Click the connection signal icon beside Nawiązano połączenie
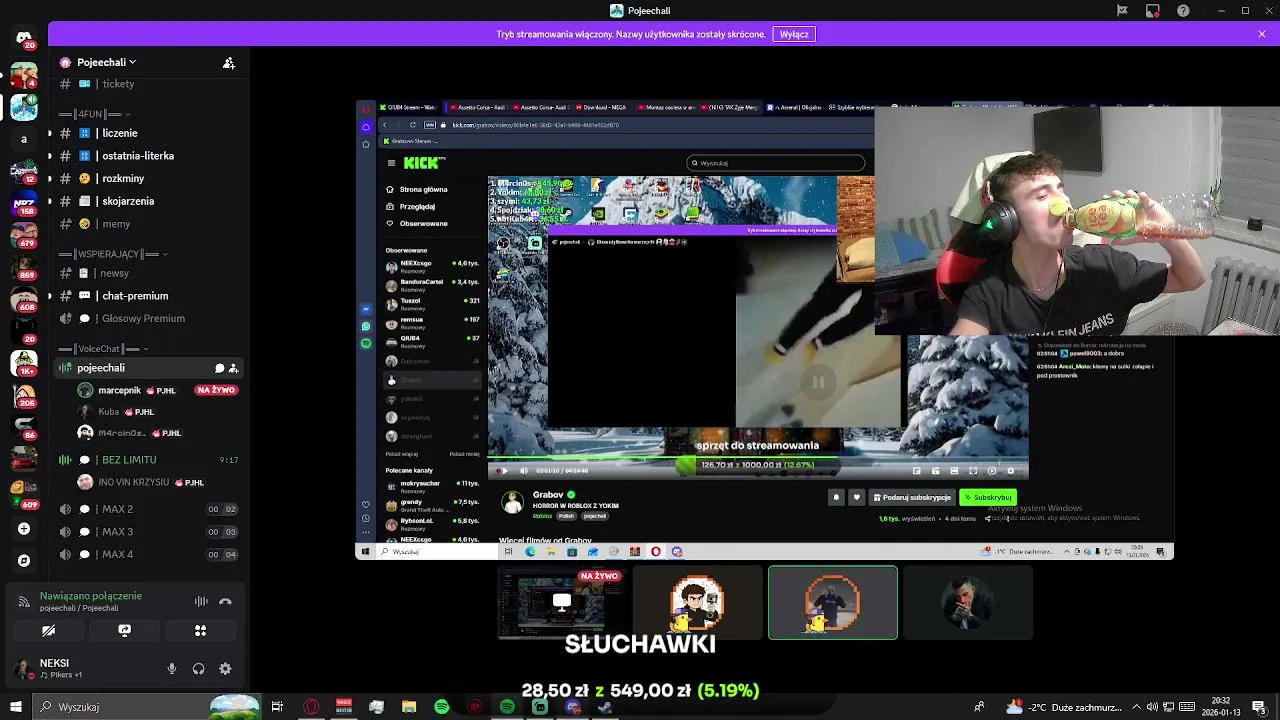Image resolution: width=1280 pixels, height=720 pixels. [24, 602]
